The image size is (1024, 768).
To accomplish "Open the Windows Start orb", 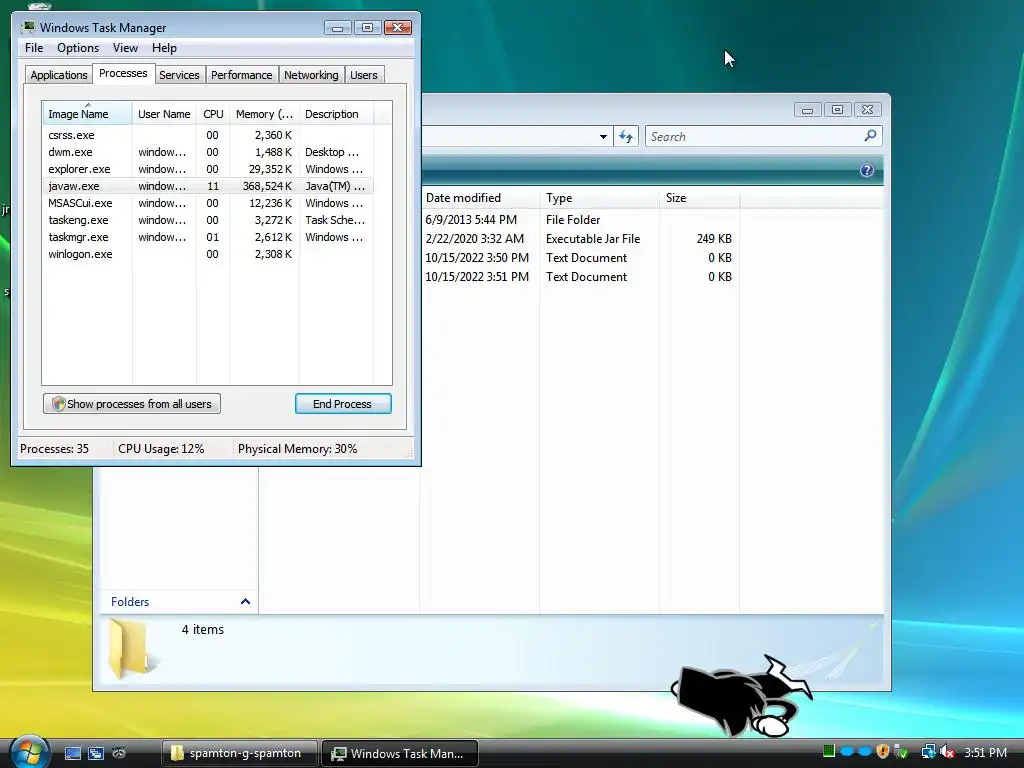I will [29, 752].
